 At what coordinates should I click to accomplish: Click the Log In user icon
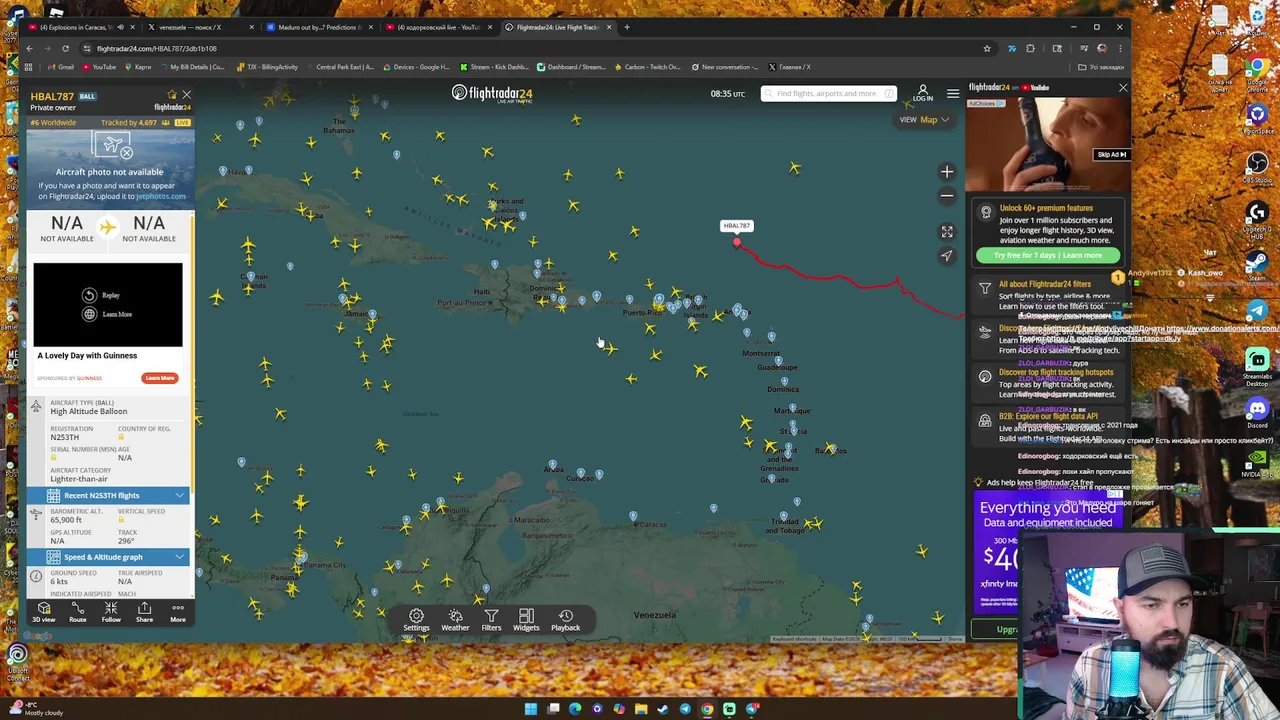[922, 93]
